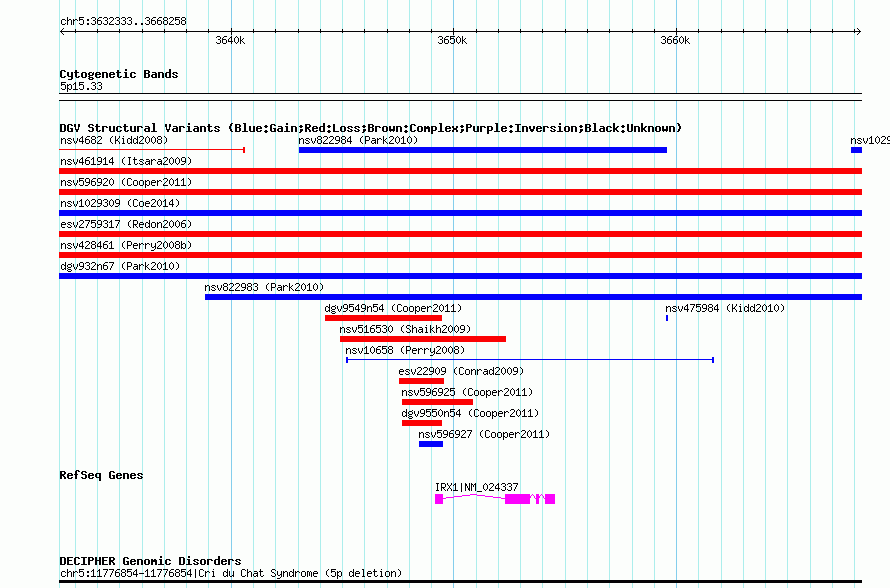Open variant nsv4682 (Kidd2008) label
This screenshot has height=588, width=890.
click(114, 140)
